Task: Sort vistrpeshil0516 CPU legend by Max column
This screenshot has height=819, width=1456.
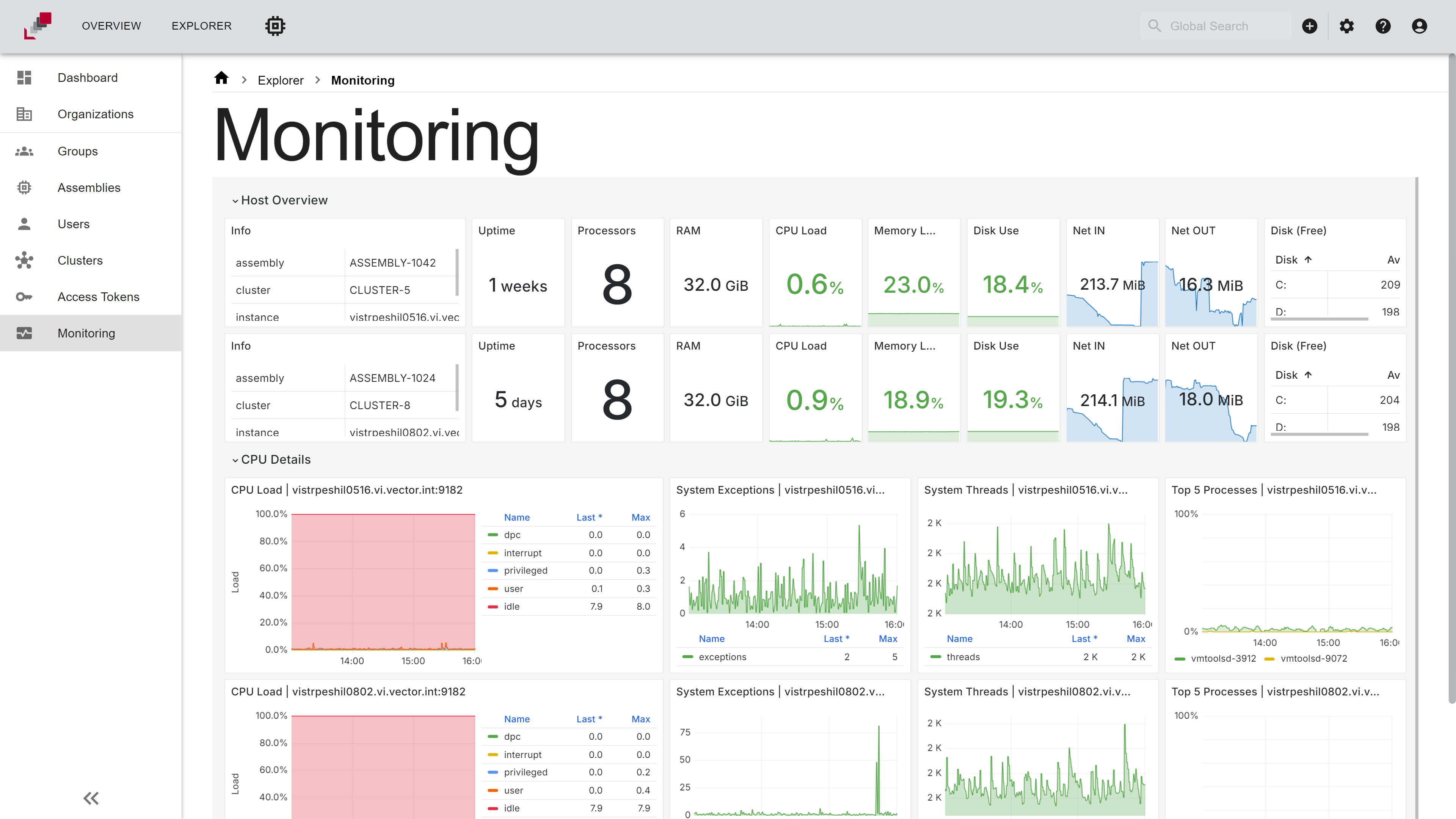Action: pos(640,517)
